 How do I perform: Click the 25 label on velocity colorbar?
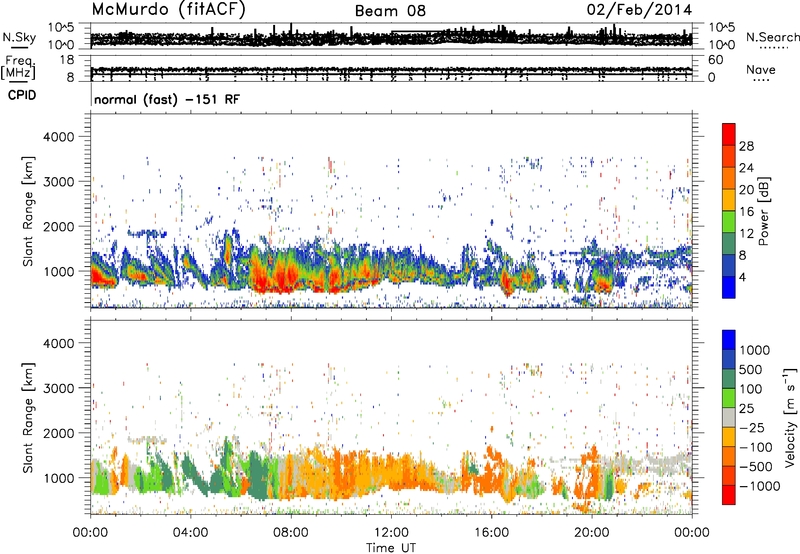(747, 409)
